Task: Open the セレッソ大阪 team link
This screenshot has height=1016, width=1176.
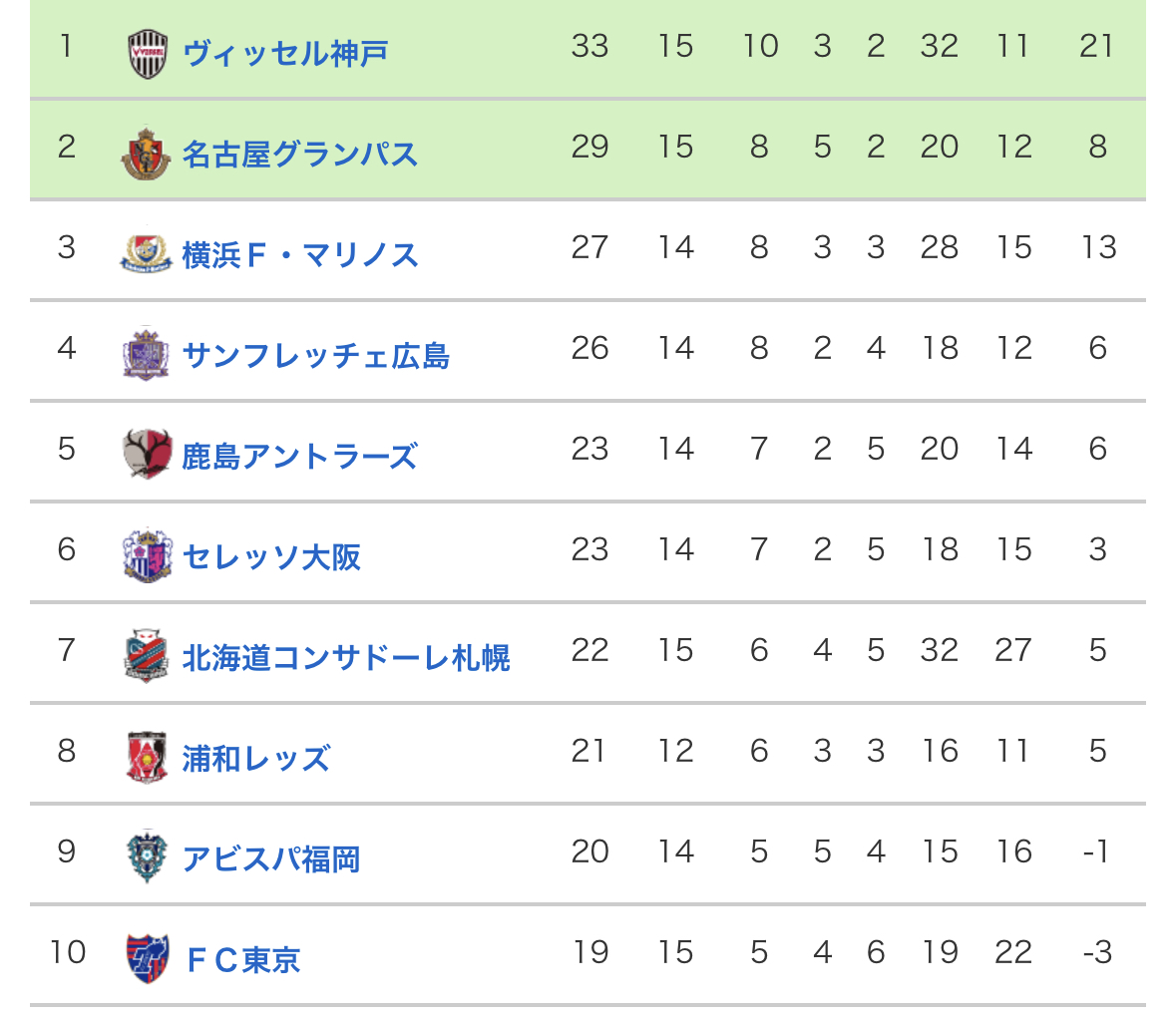Action: pos(270,557)
